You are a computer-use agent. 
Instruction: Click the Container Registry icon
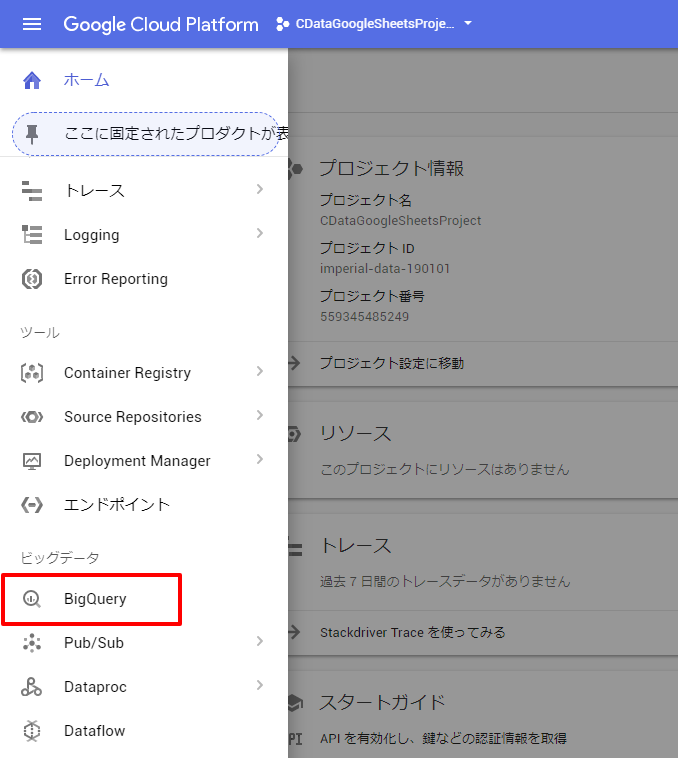pyautogui.click(x=32, y=373)
